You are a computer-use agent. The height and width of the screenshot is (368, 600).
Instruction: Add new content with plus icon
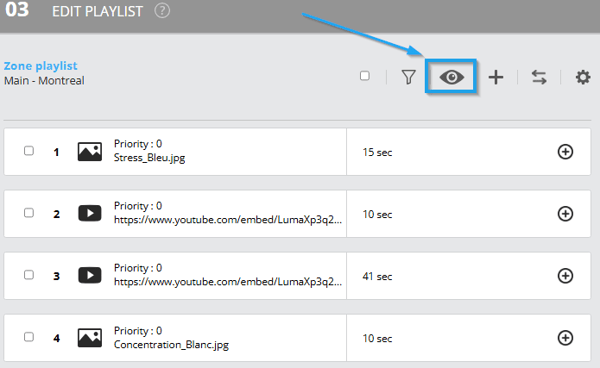496,77
